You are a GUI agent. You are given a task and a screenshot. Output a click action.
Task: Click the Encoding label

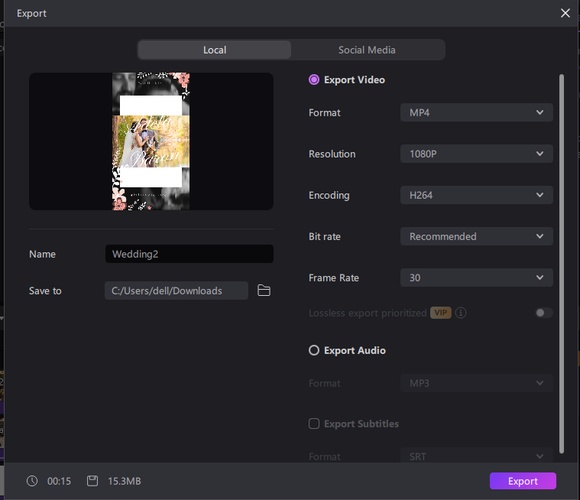pyautogui.click(x=329, y=195)
